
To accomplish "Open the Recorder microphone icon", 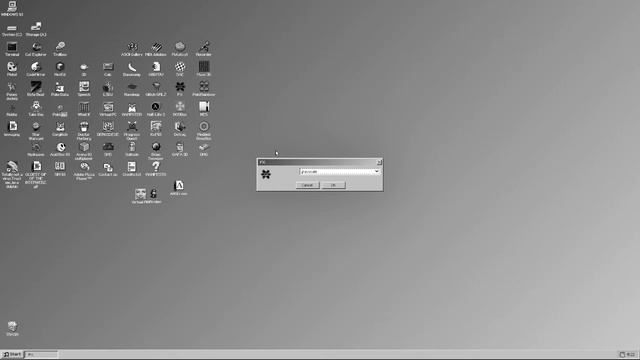I will pyautogui.click(x=204, y=49).
